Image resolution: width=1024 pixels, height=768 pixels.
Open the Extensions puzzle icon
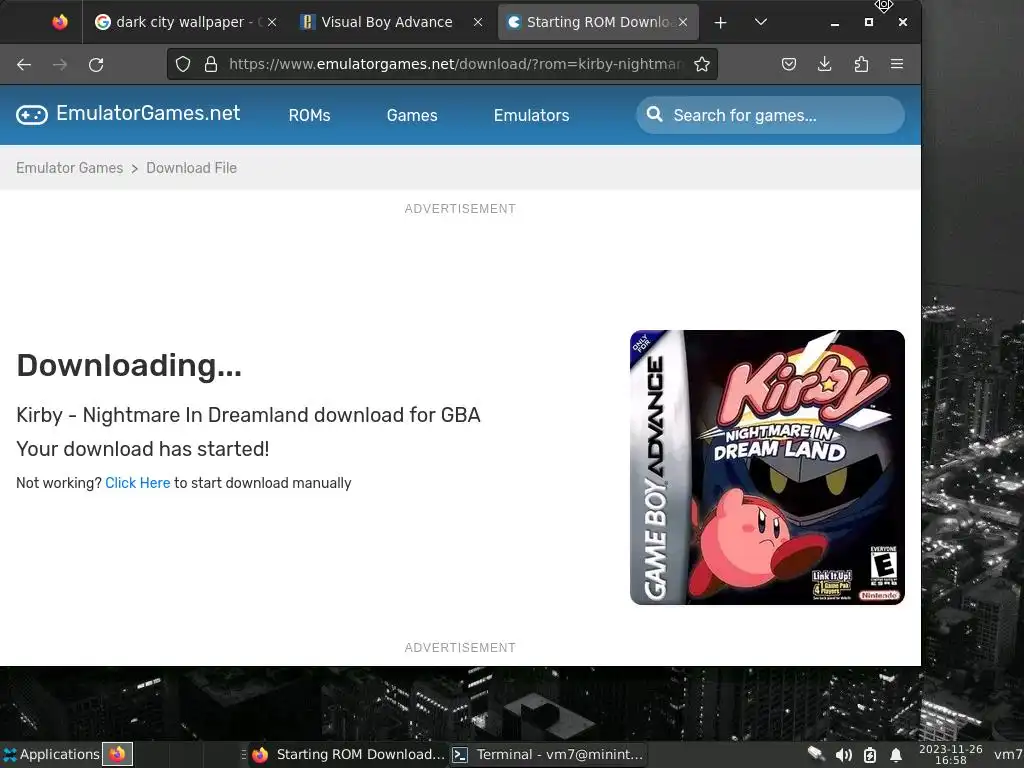[x=861, y=64]
